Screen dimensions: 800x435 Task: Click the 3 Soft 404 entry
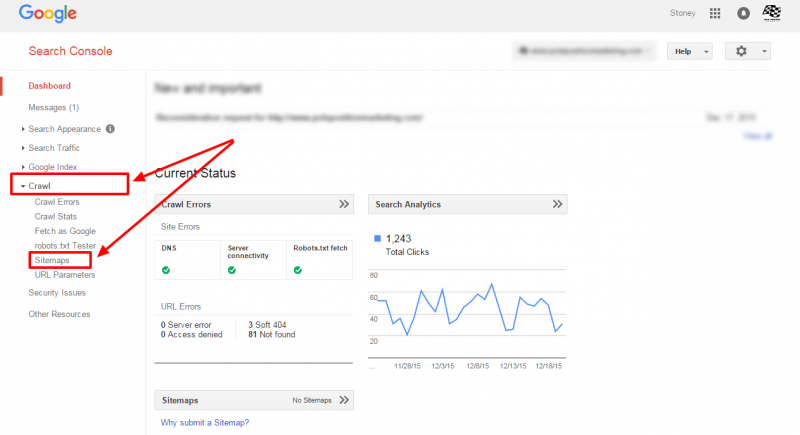point(267,325)
